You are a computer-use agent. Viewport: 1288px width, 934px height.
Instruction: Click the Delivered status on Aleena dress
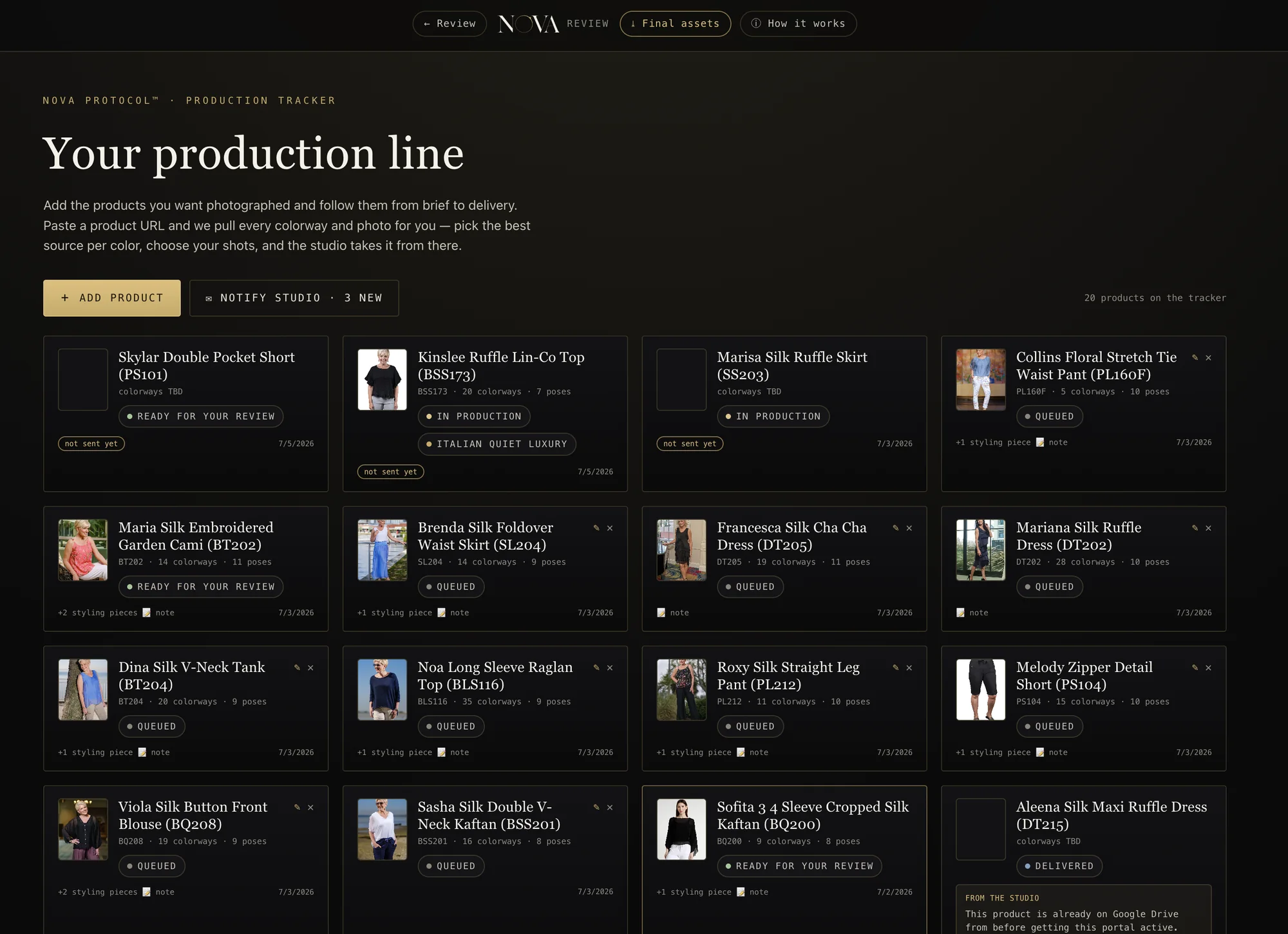click(x=1059, y=866)
